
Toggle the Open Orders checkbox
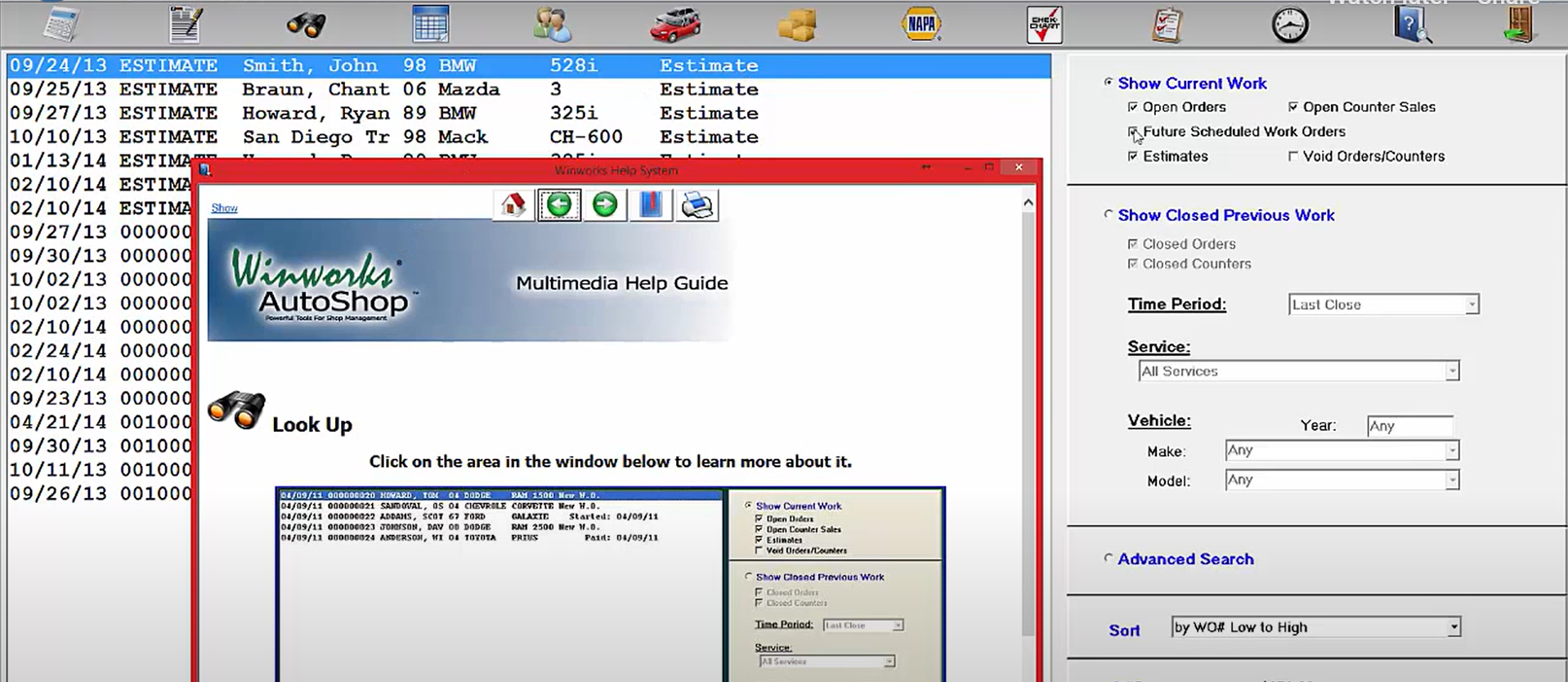tap(1132, 107)
